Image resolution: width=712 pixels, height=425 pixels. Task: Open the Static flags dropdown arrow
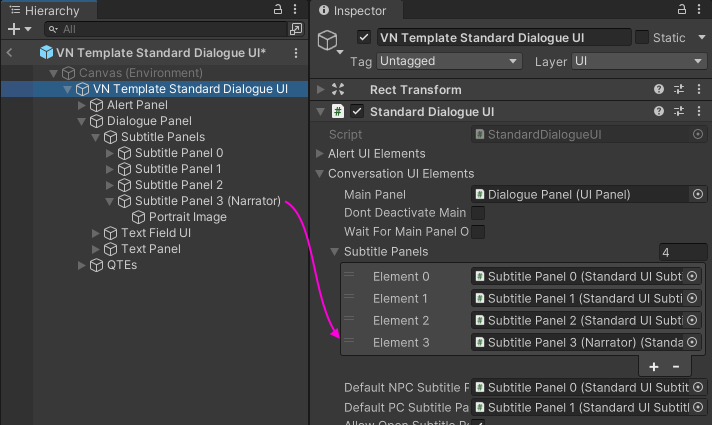pyautogui.click(x=701, y=37)
